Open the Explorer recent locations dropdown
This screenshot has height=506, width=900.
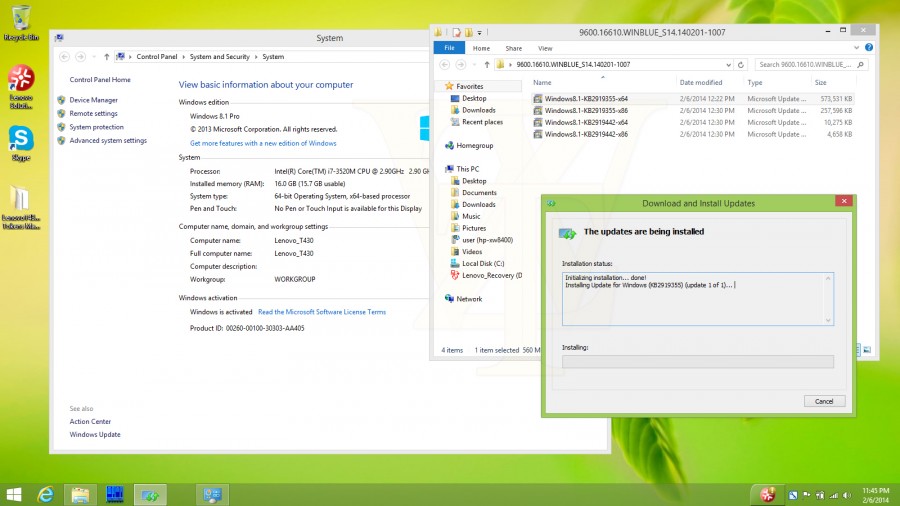click(474, 65)
